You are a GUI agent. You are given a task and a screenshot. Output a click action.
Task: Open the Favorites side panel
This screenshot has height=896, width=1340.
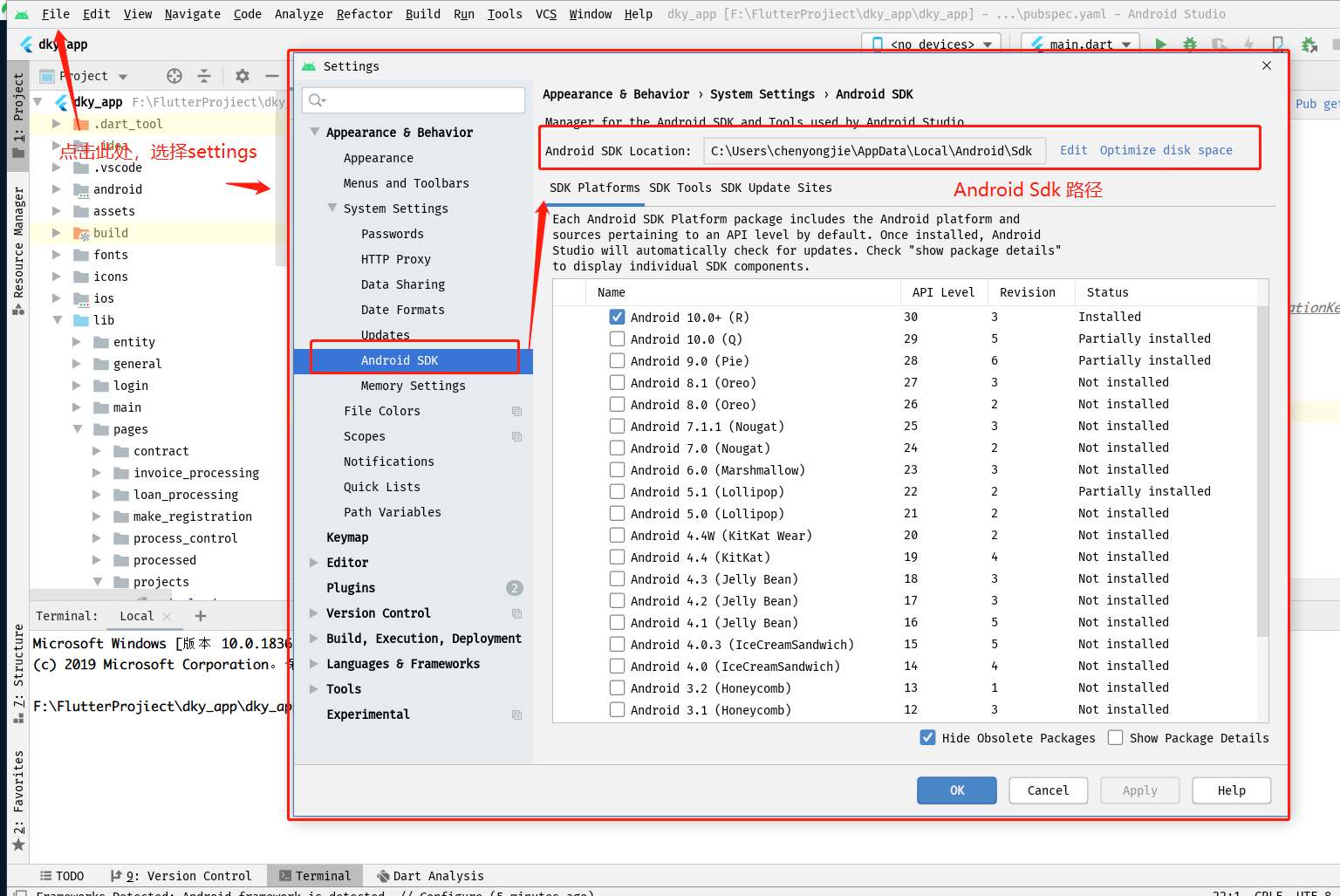18,800
